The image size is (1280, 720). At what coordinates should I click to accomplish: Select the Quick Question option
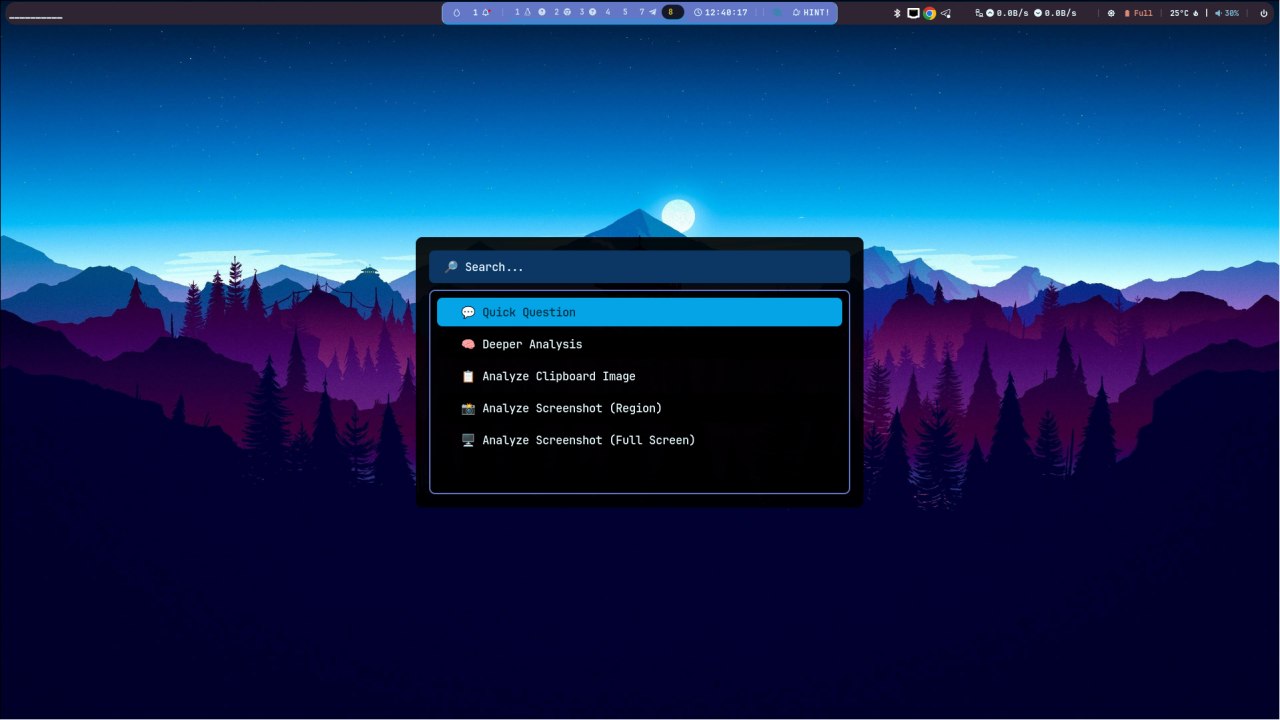[x=639, y=312]
